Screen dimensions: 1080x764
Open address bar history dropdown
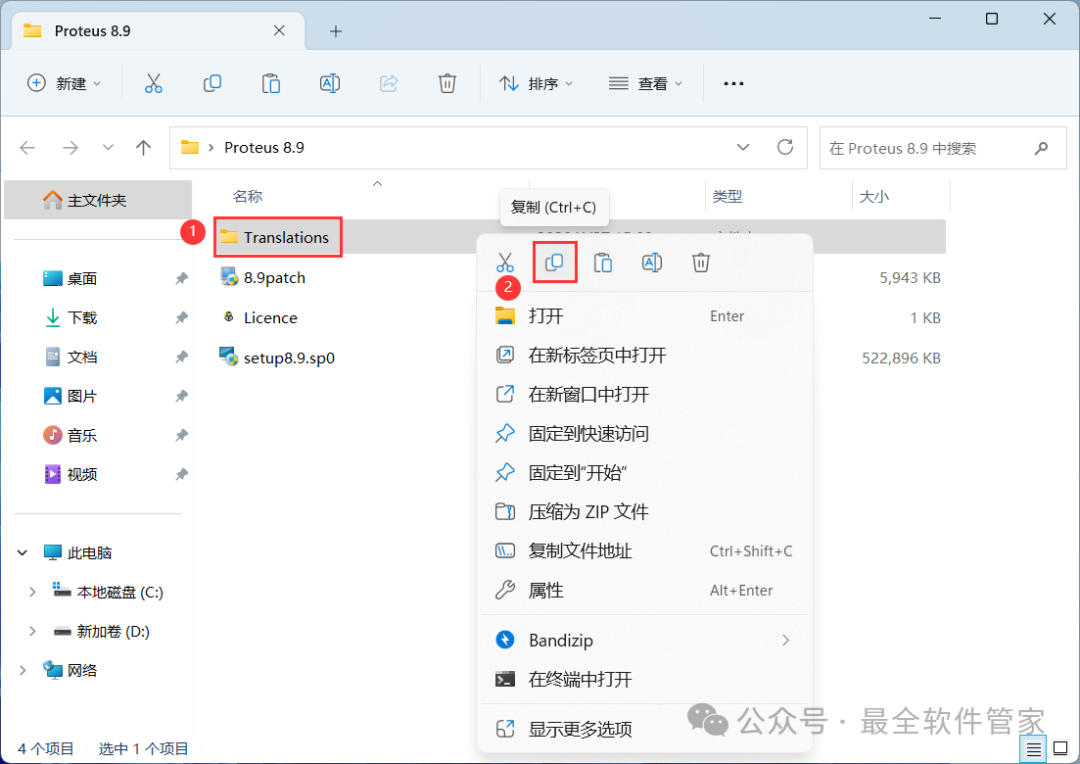click(743, 147)
